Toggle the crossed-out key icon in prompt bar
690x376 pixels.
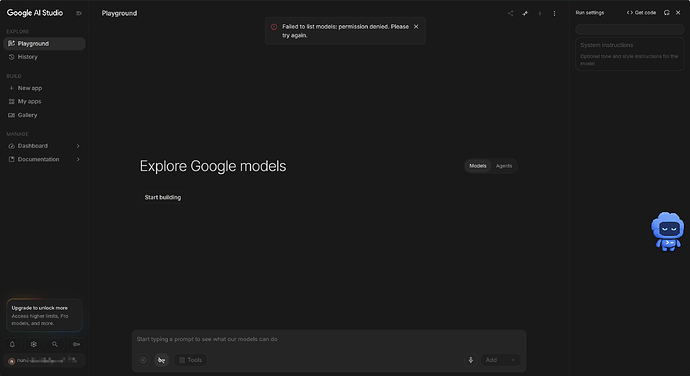click(x=161, y=360)
